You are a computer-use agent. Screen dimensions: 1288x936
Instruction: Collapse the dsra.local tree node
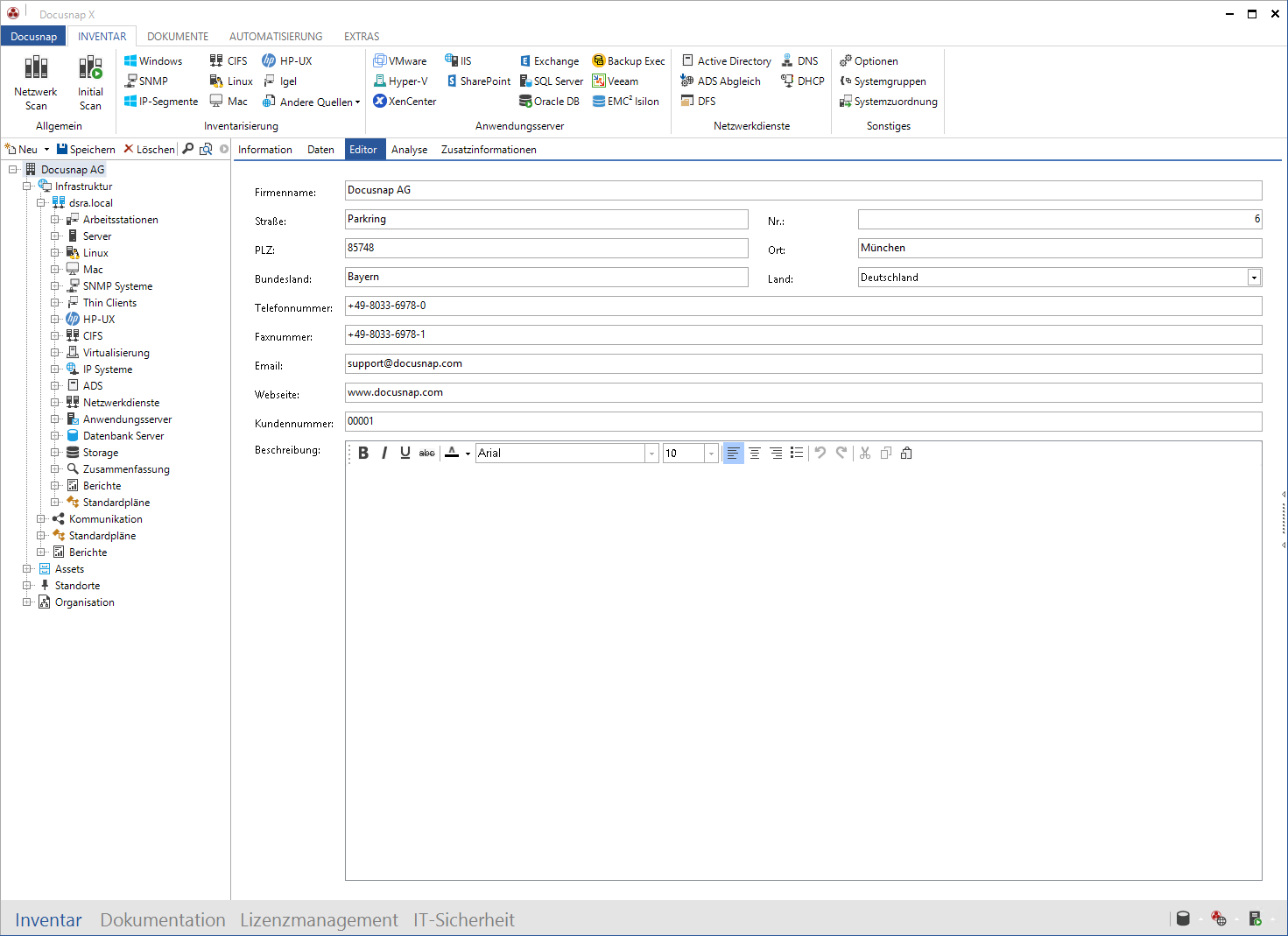[40, 203]
